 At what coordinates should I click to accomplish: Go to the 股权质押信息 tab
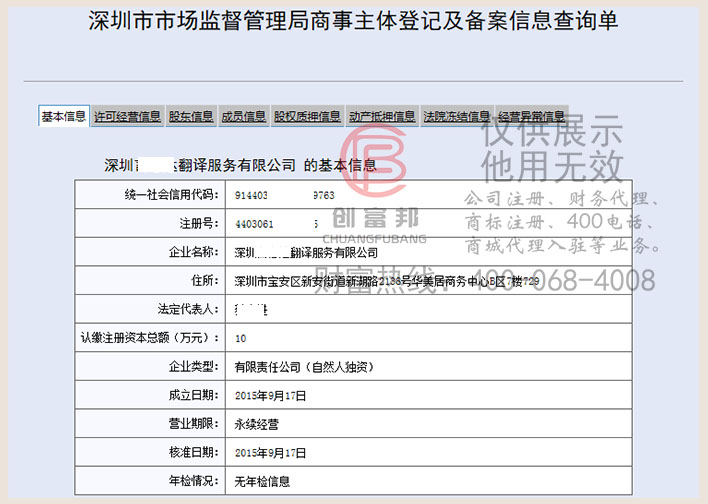pyautogui.click(x=307, y=117)
